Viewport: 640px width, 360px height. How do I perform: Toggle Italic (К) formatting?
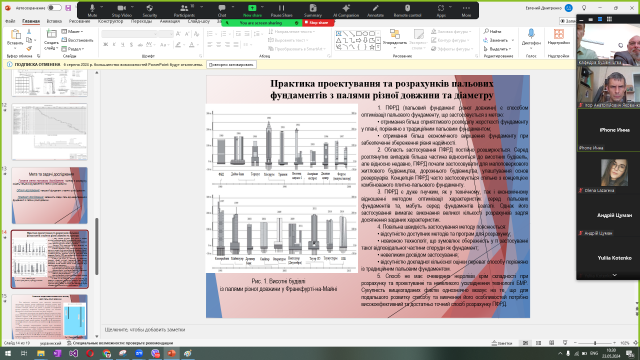click(114, 44)
